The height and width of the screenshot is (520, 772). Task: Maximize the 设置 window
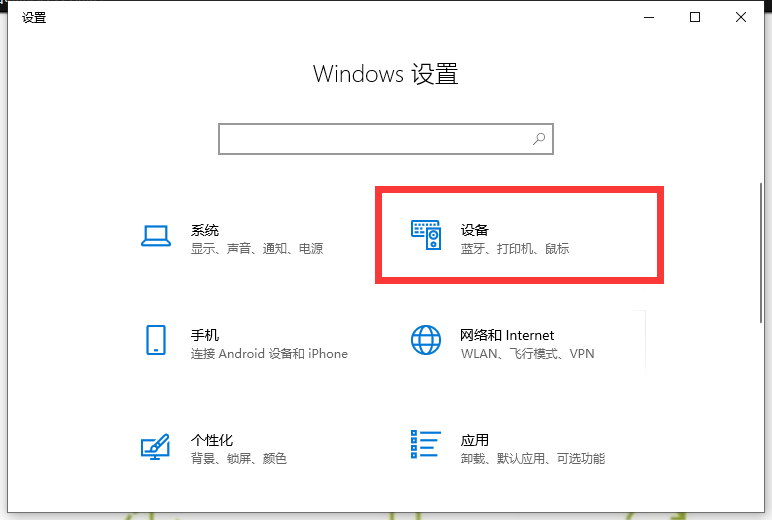[695, 17]
